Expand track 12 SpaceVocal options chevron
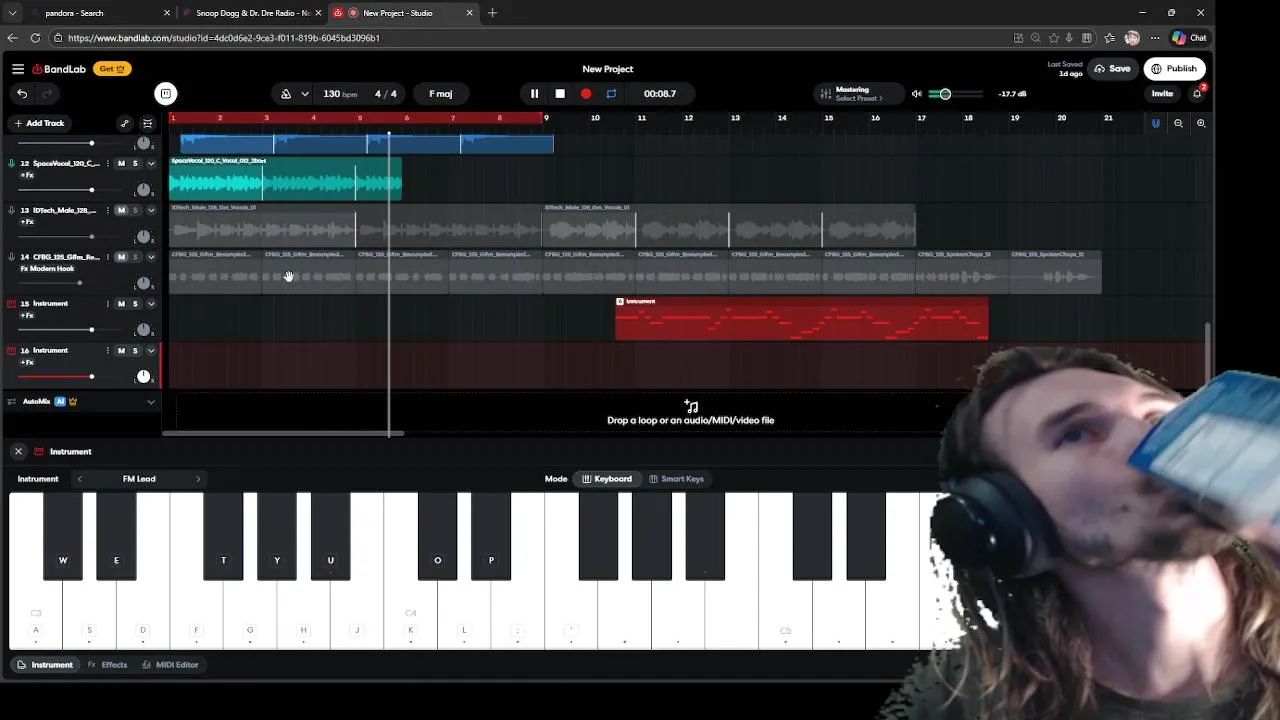The image size is (1280, 720). click(x=151, y=163)
